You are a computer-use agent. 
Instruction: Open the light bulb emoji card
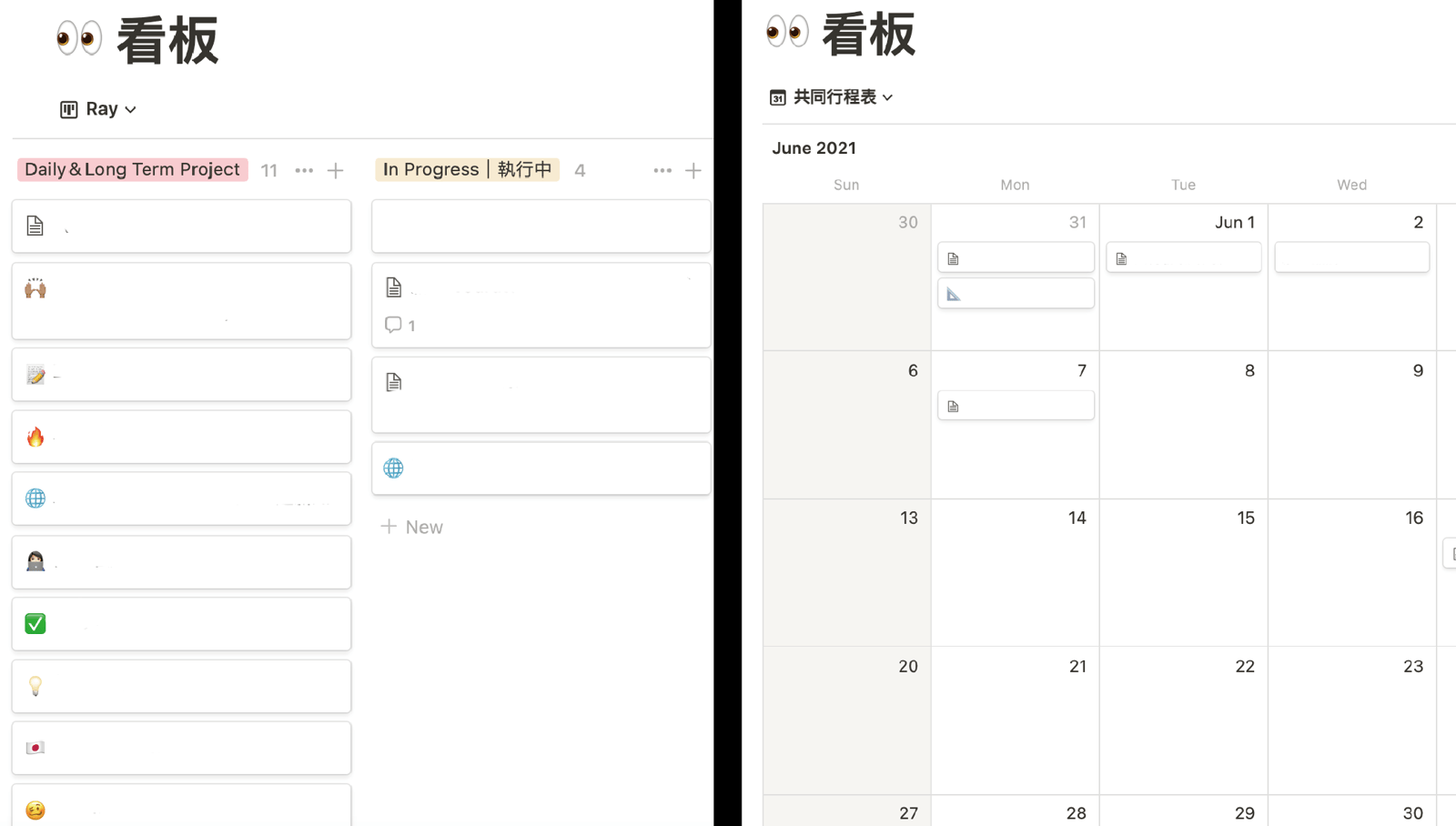[x=181, y=686]
